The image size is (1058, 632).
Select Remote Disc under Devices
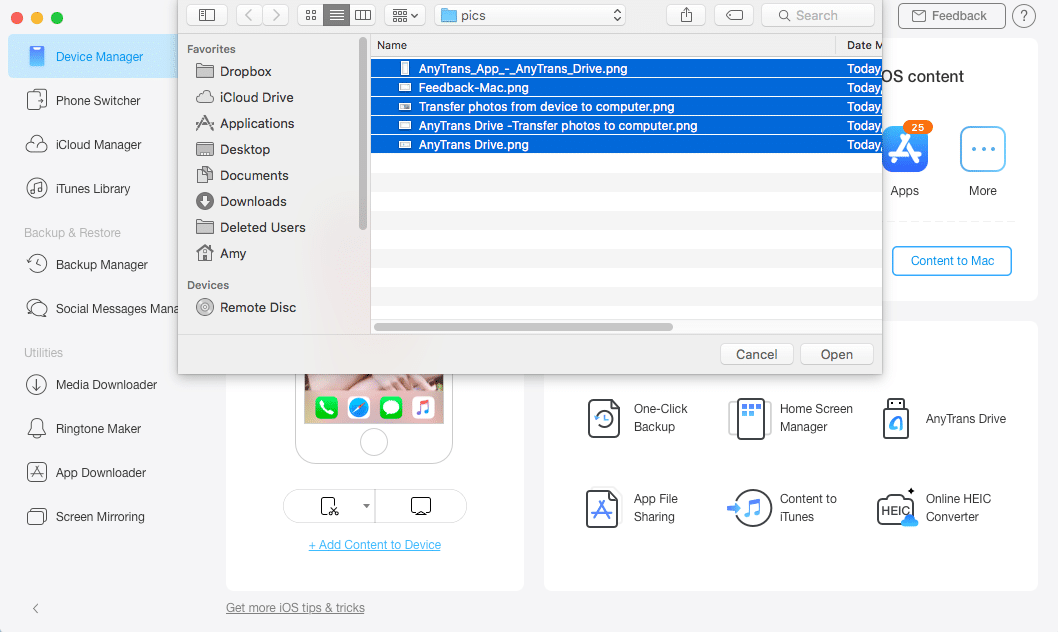[246, 308]
